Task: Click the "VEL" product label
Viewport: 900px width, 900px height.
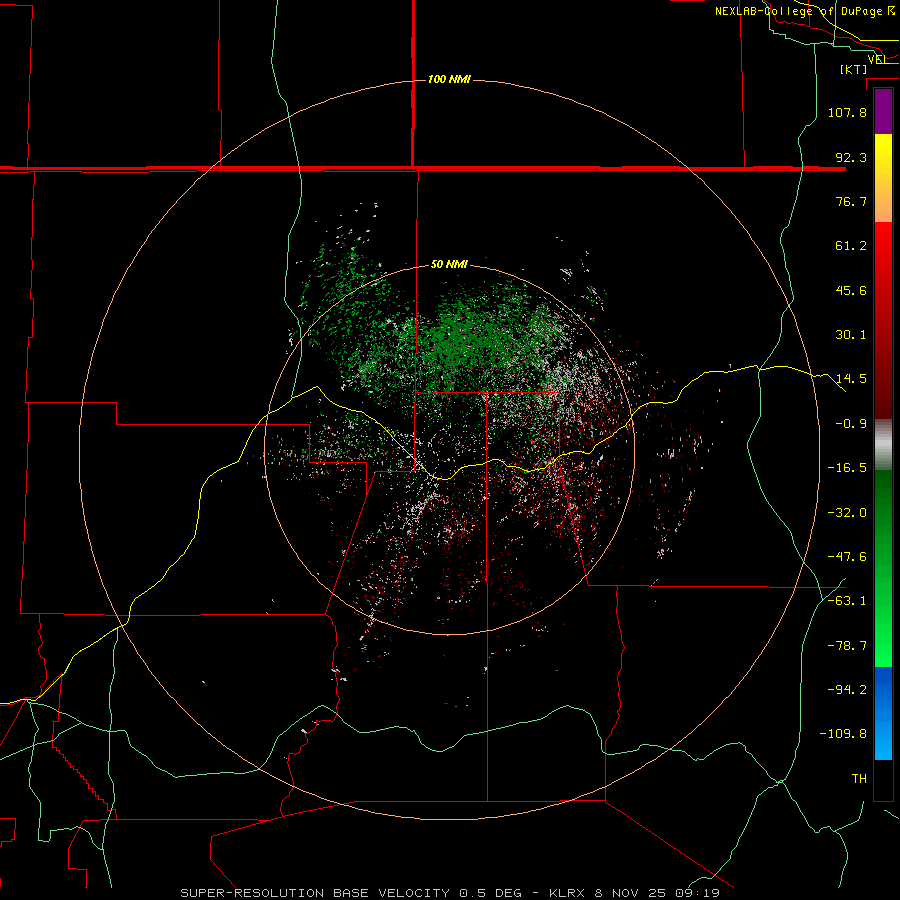Action: (877, 59)
